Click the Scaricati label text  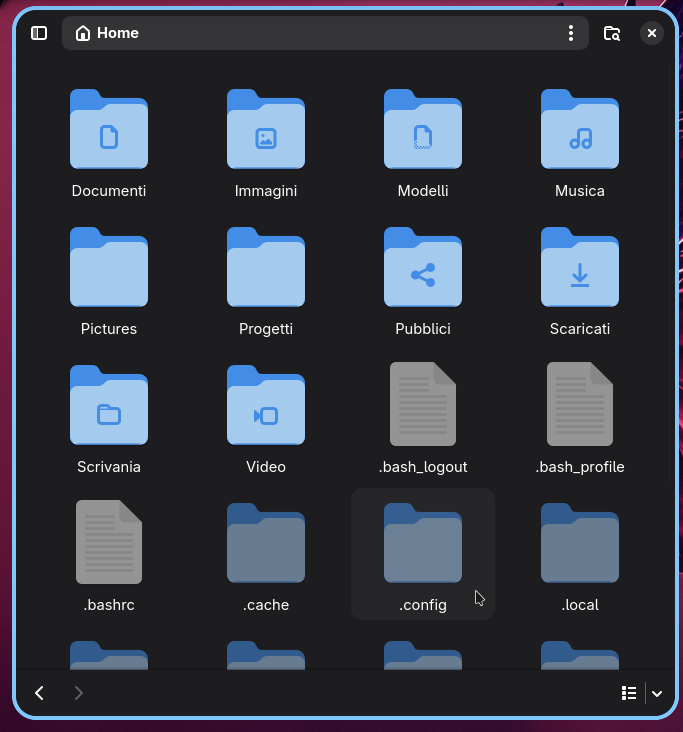click(x=580, y=329)
